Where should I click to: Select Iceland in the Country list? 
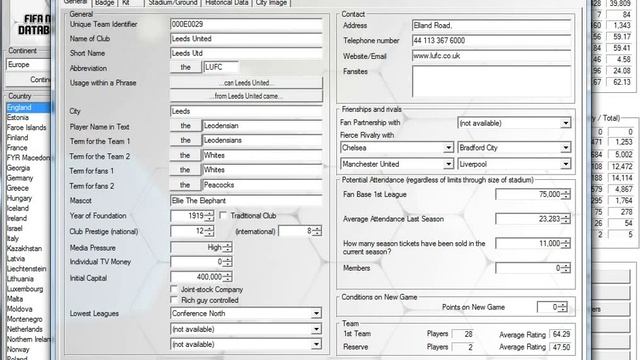[x=29, y=208]
